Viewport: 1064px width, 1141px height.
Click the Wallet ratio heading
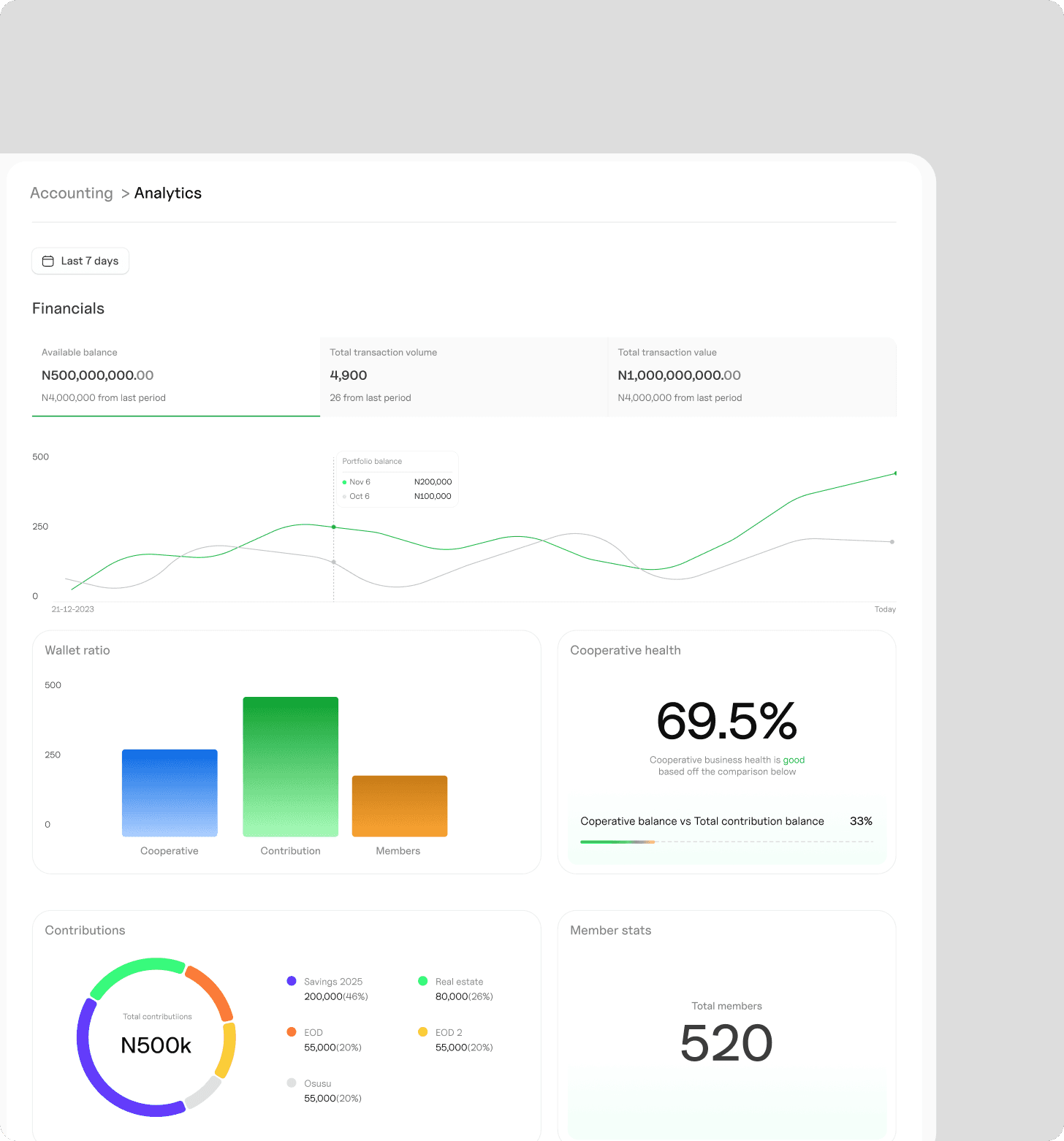(77, 650)
